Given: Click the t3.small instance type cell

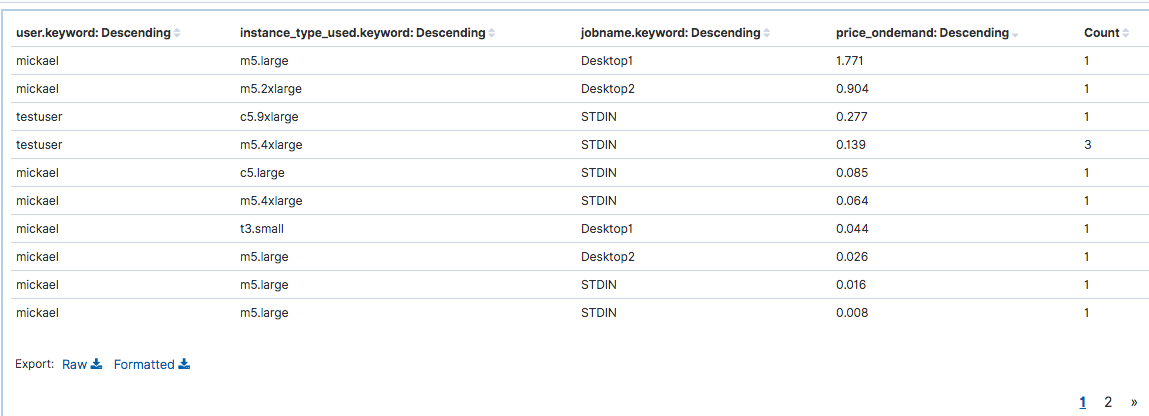Looking at the screenshot, I should (263, 229).
